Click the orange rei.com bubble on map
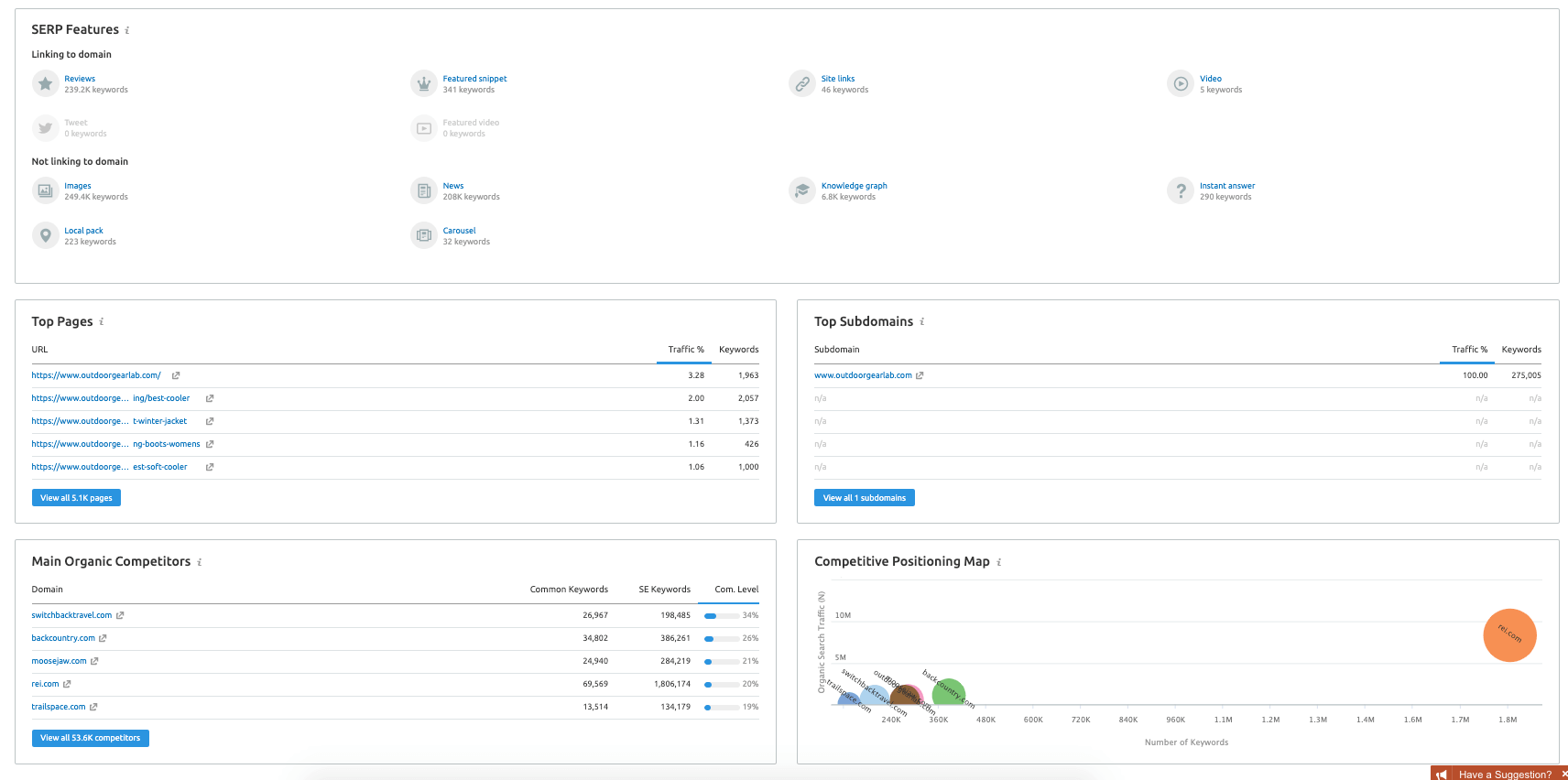 pos(1509,635)
